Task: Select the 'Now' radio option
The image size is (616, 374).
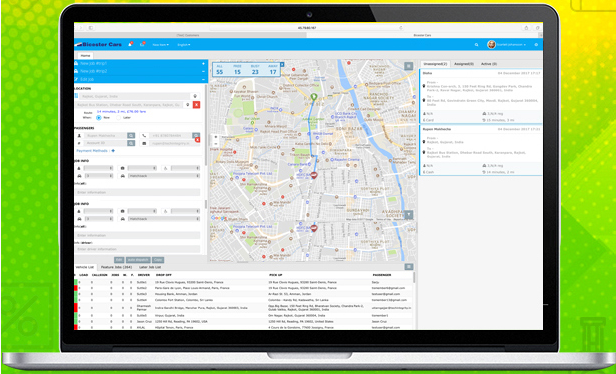Action: (x=99, y=117)
